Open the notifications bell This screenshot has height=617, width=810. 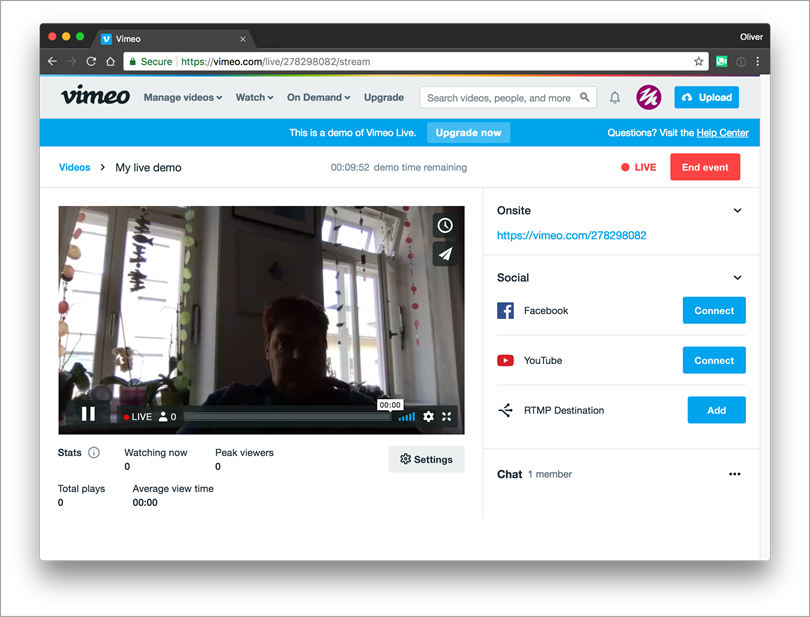point(615,97)
